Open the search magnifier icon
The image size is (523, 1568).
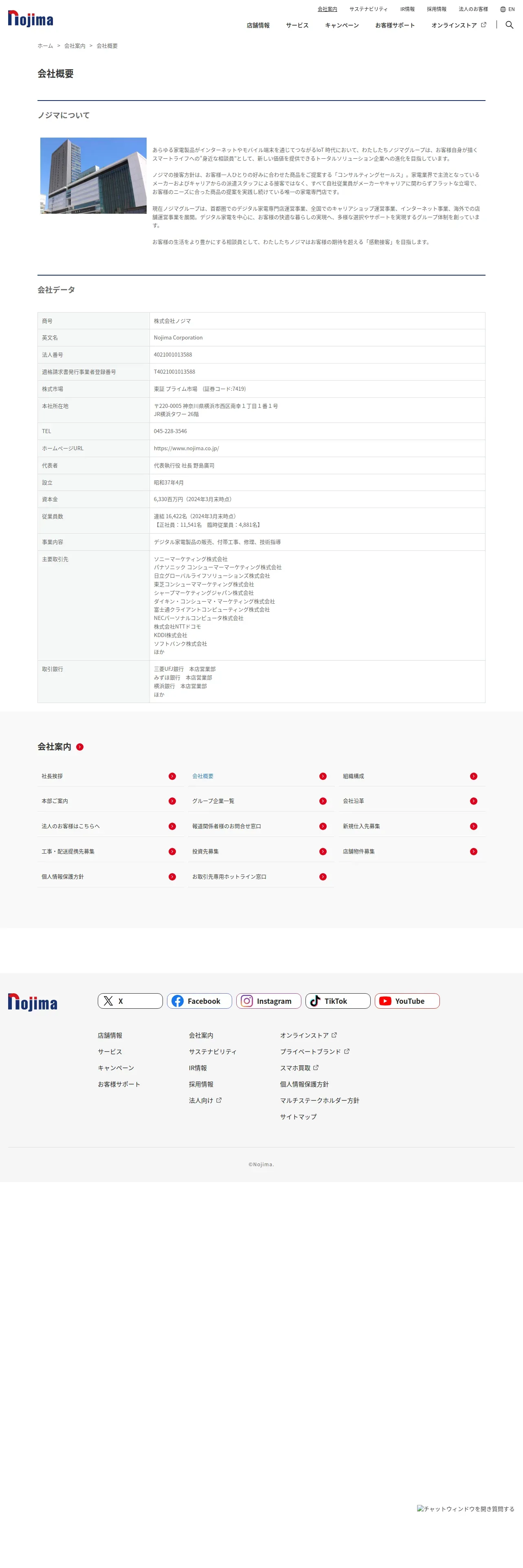(510, 25)
